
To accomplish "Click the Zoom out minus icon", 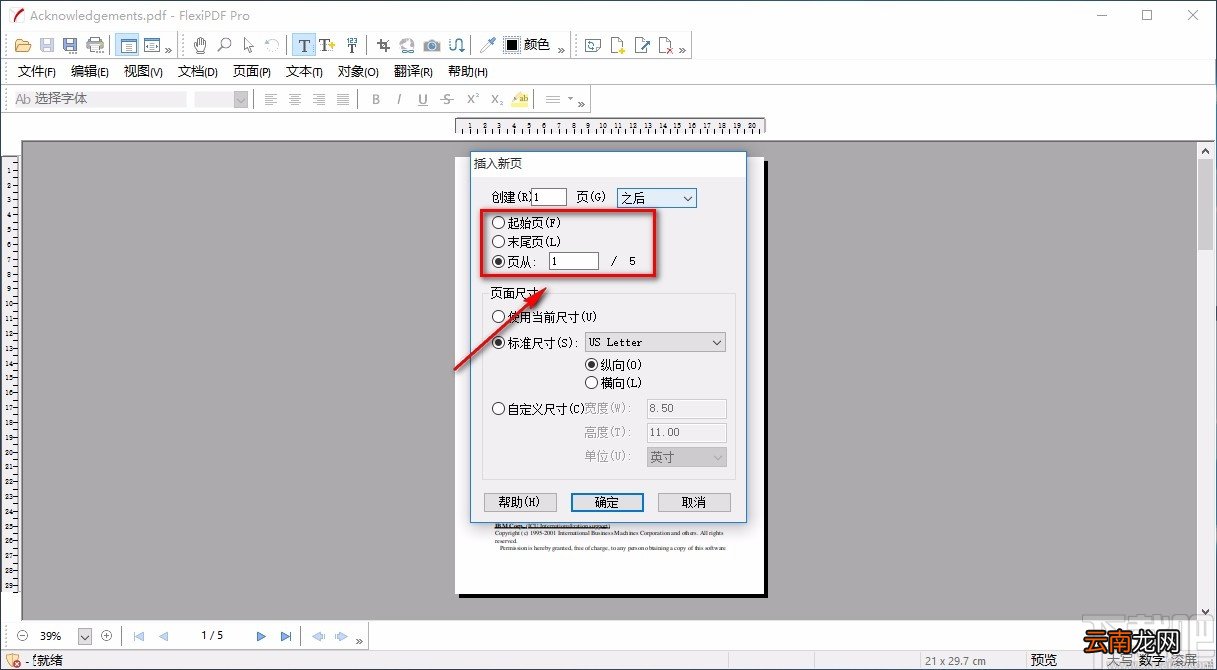I will pos(23,636).
